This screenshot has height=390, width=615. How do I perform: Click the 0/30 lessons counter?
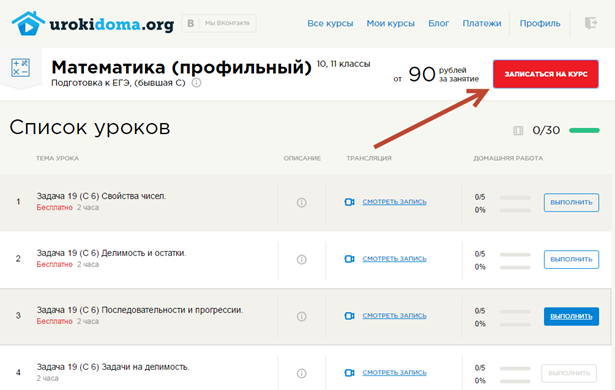546,130
